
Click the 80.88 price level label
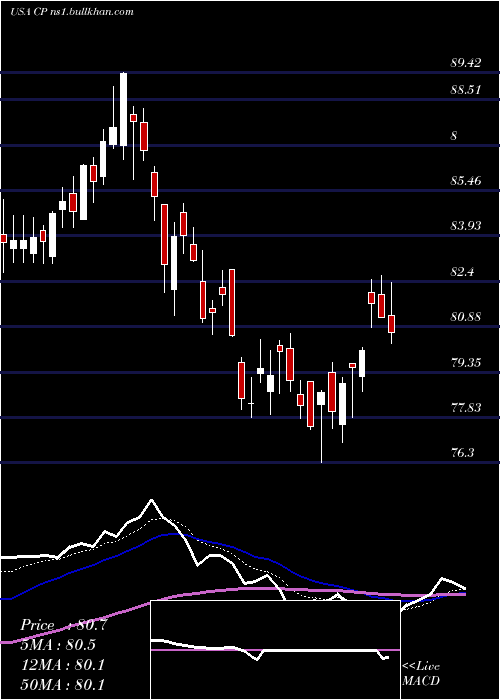point(466,317)
